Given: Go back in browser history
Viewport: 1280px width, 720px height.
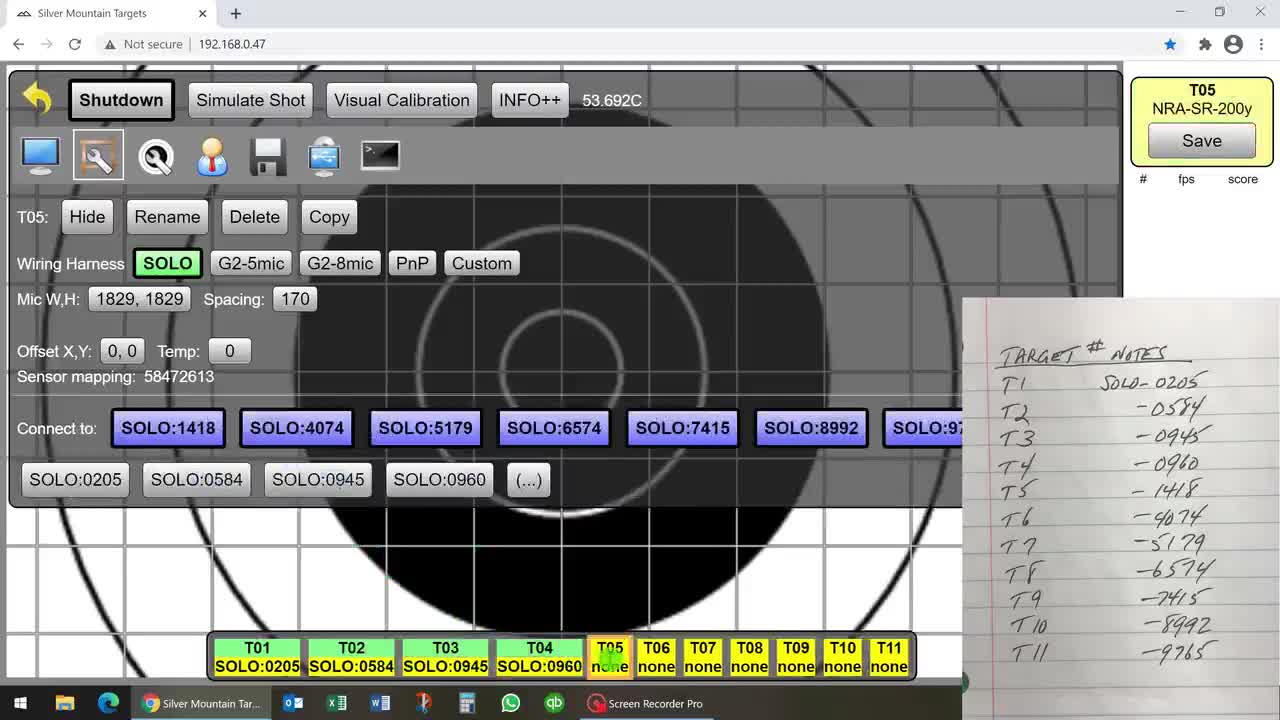Looking at the screenshot, I should tap(19, 44).
